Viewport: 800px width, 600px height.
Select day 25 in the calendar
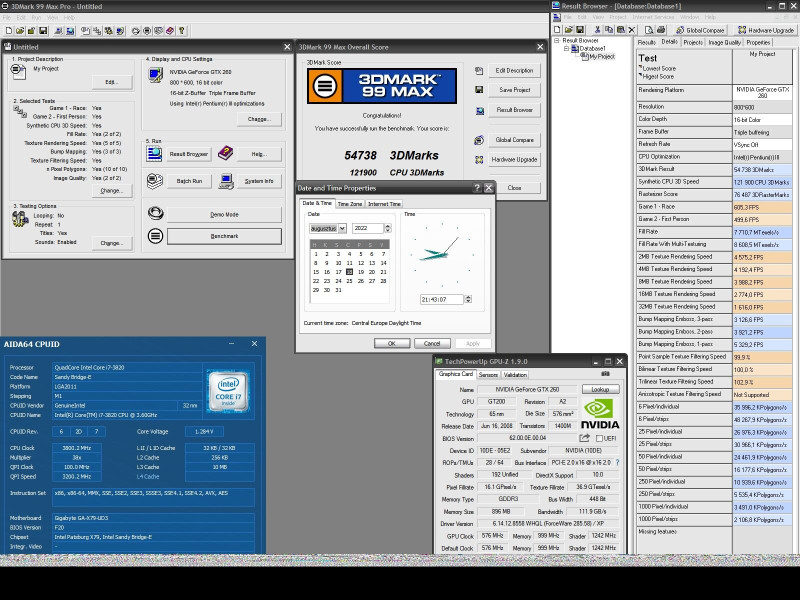(349, 281)
